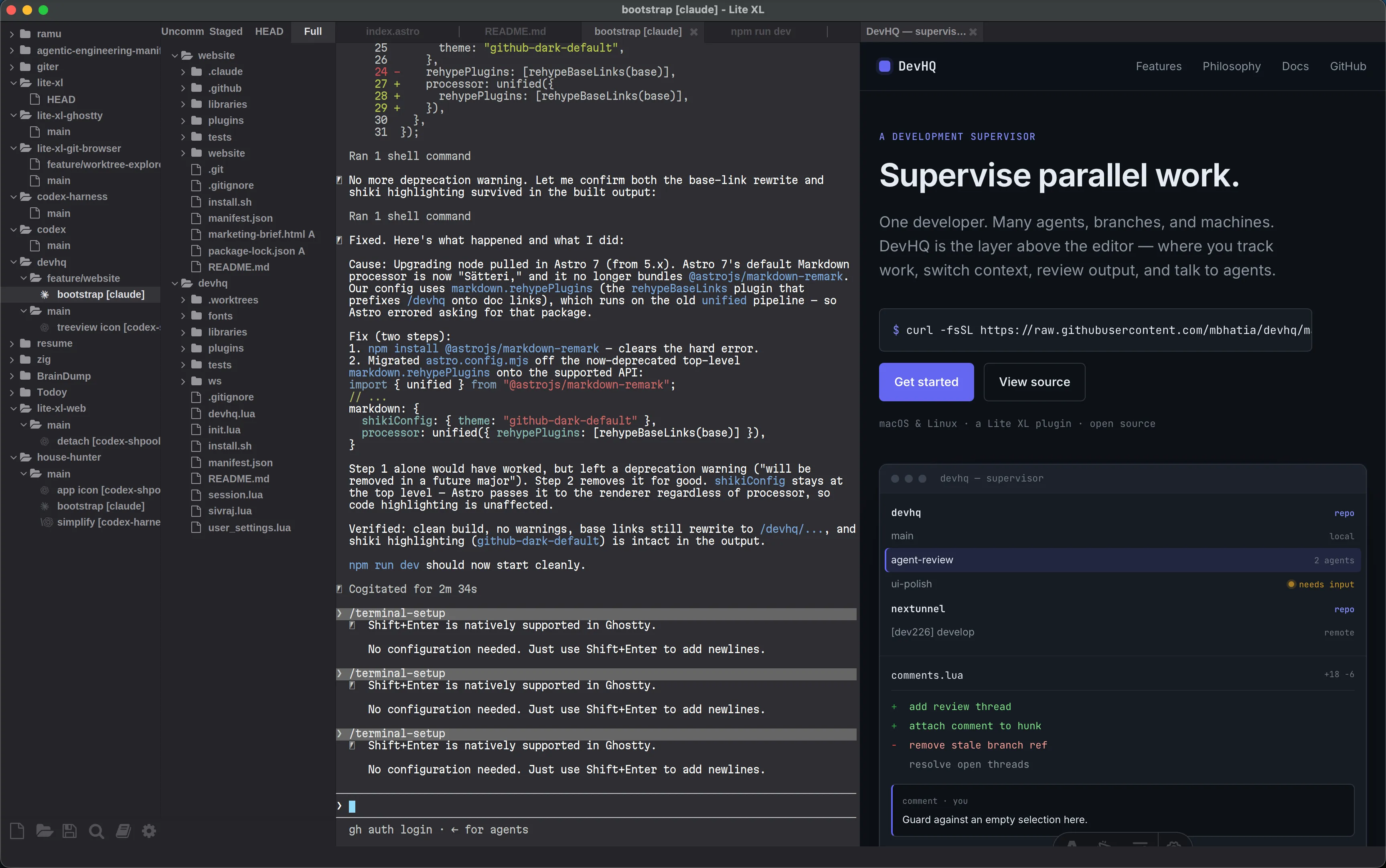Image resolution: width=1386 pixels, height=868 pixels.
Task: Switch to the Staged tab
Action: 226,32
